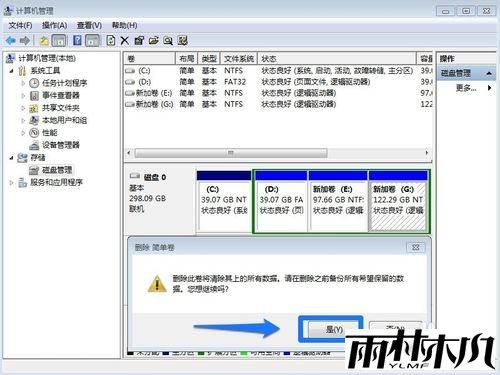The image size is (500, 375).
Task: Select the (C:) 39.07 GB partition block
Action: pos(224,201)
